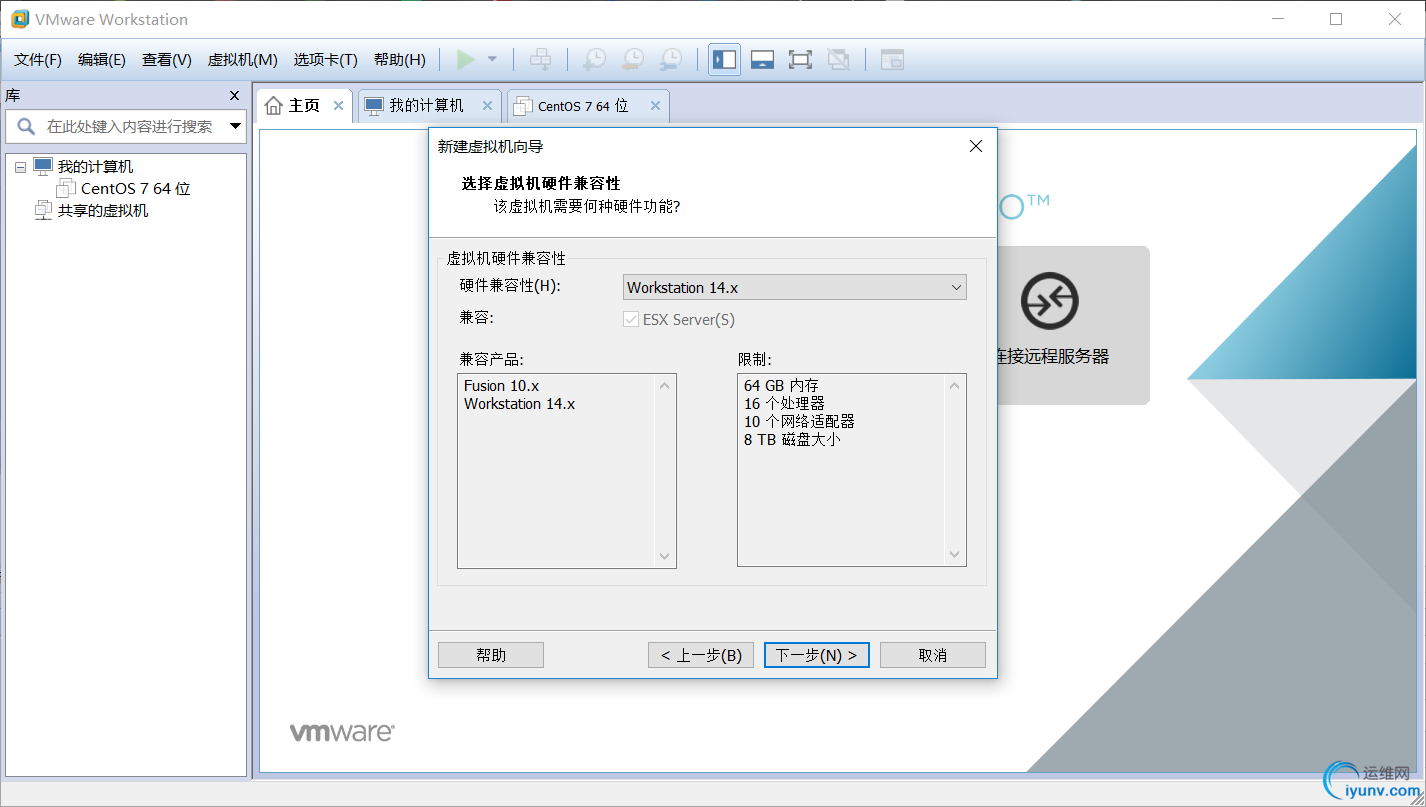Maximize the VMware Workstation window

(1336, 19)
